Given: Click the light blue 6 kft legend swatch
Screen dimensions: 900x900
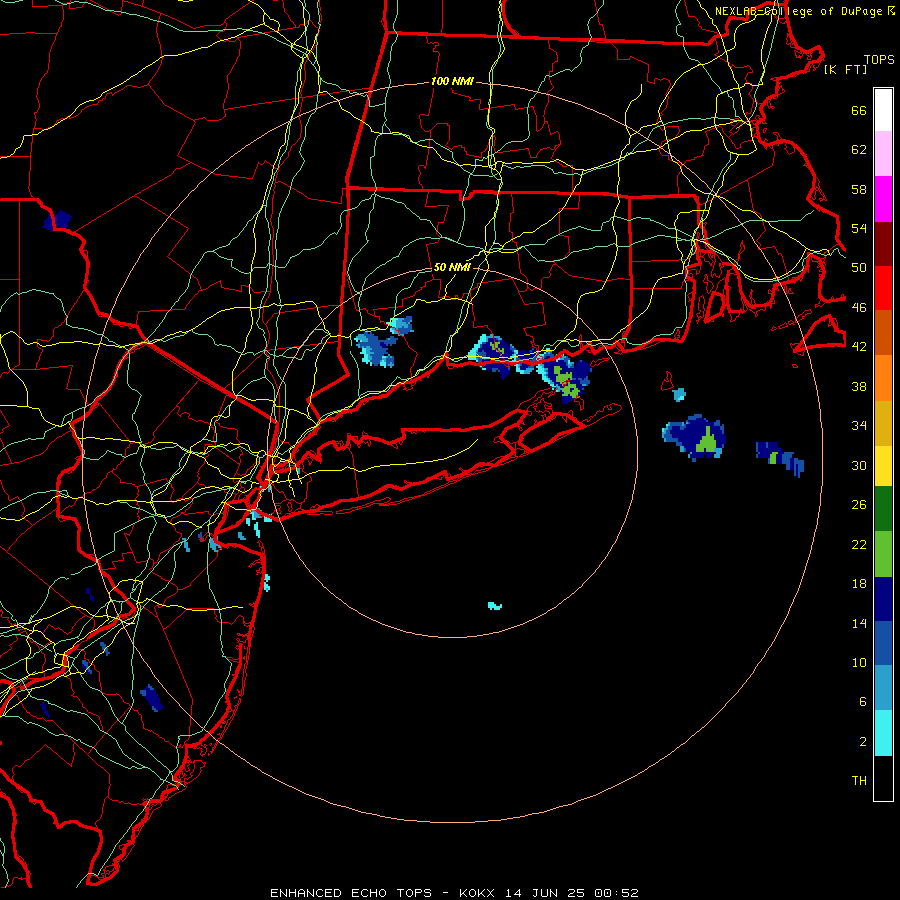Looking at the screenshot, I should [x=883, y=688].
